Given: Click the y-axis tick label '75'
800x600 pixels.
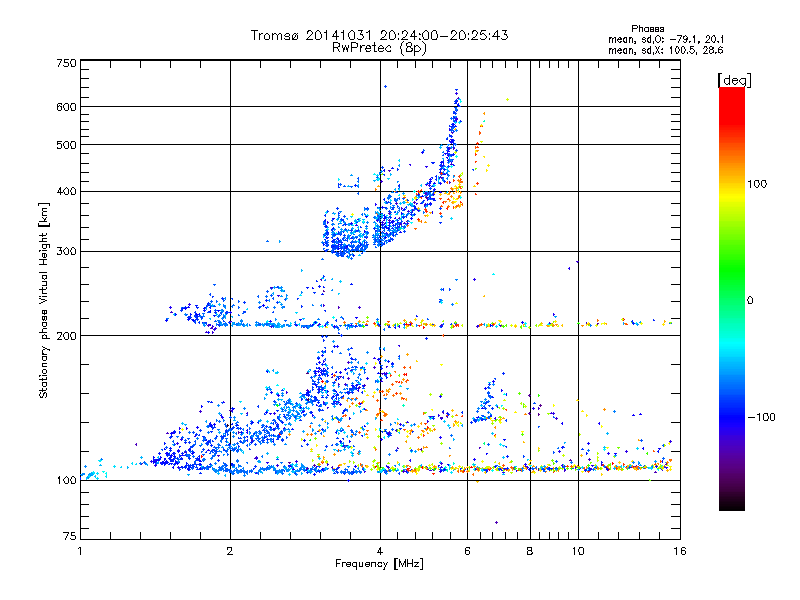Looking at the screenshot, I should (x=70, y=536).
